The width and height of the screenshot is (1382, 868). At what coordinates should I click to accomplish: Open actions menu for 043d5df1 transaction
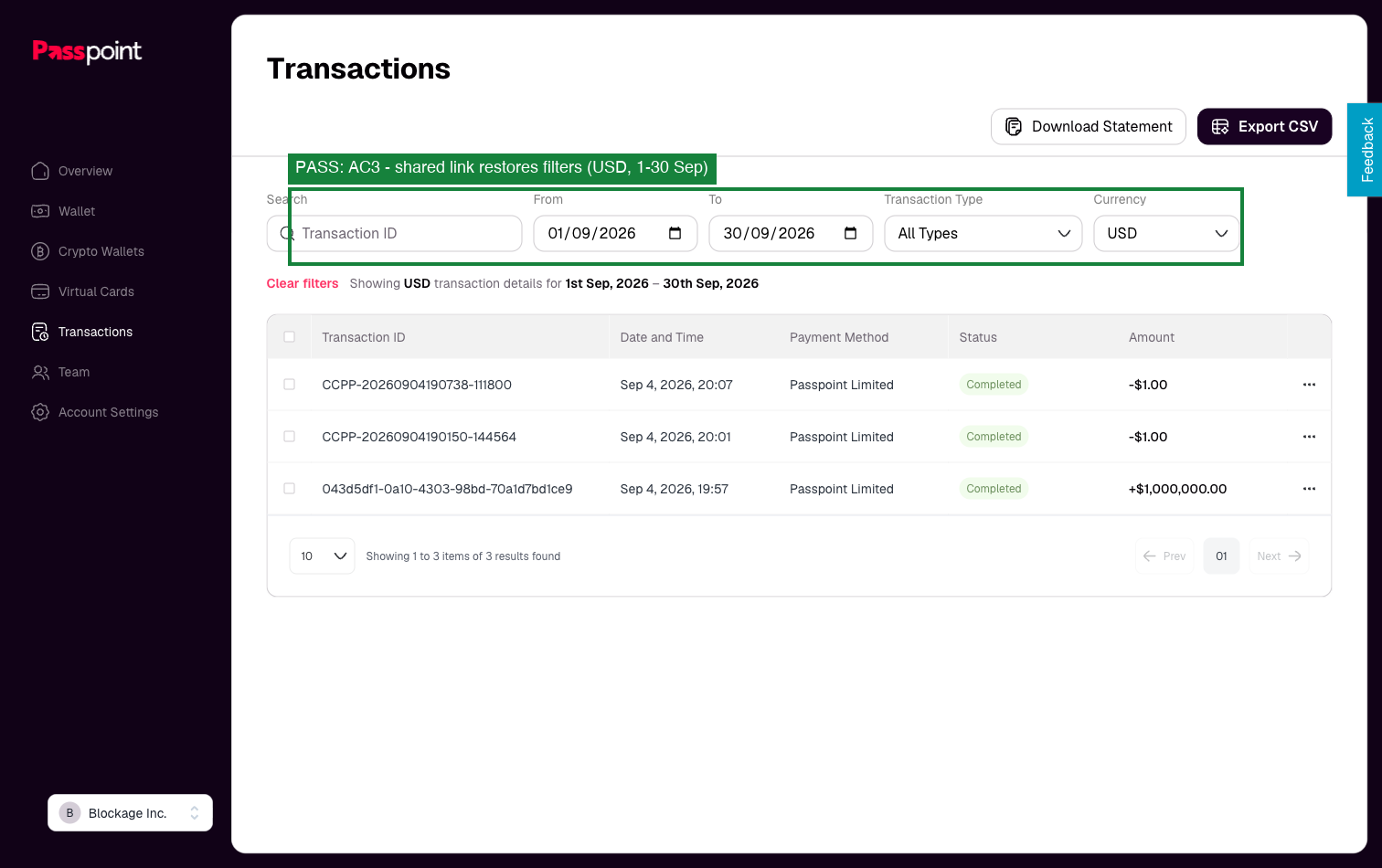coord(1309,489)
